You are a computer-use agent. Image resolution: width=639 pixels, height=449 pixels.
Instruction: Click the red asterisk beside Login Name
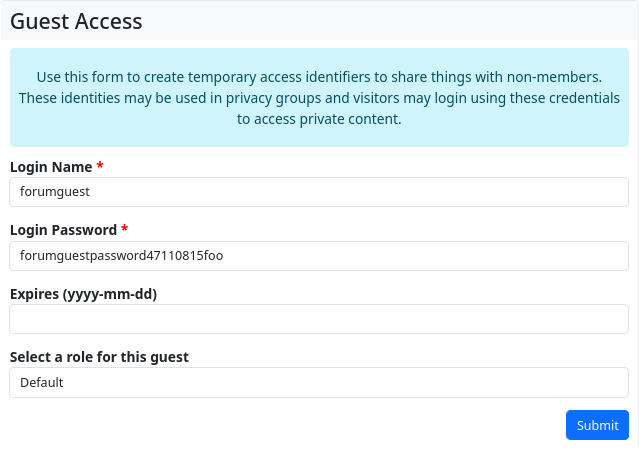[x=100, y=166]
